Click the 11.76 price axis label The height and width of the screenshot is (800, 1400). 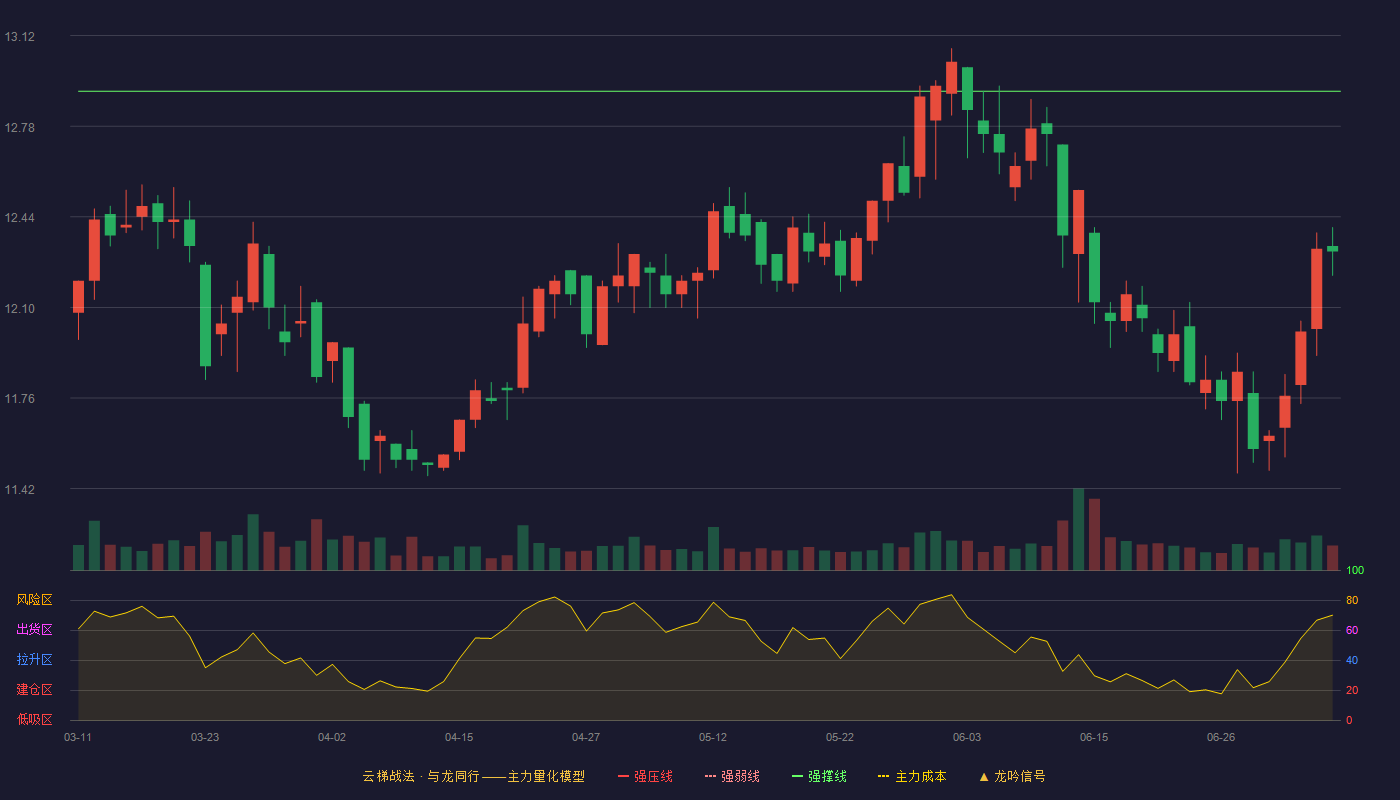coord(20,399)
